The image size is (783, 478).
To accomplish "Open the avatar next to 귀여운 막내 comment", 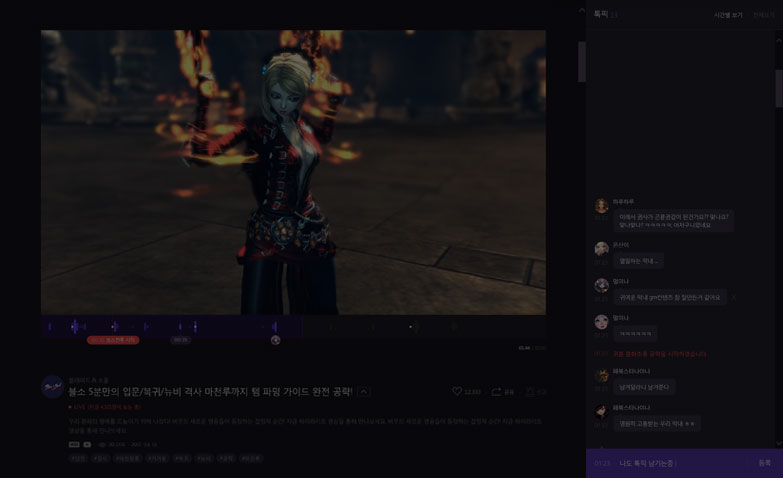I will (601, 285).
